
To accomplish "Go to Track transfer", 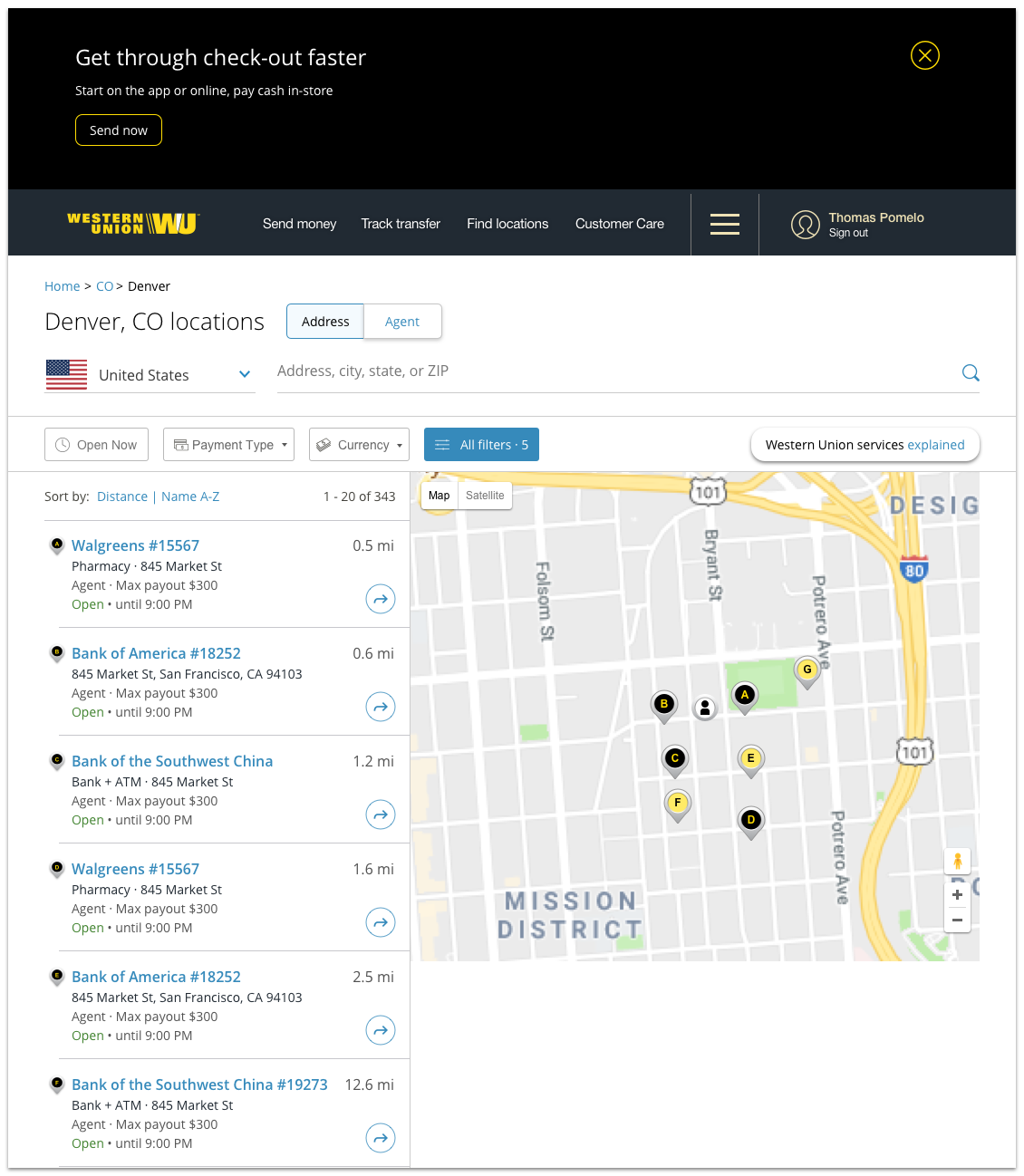I will (401, 224).
